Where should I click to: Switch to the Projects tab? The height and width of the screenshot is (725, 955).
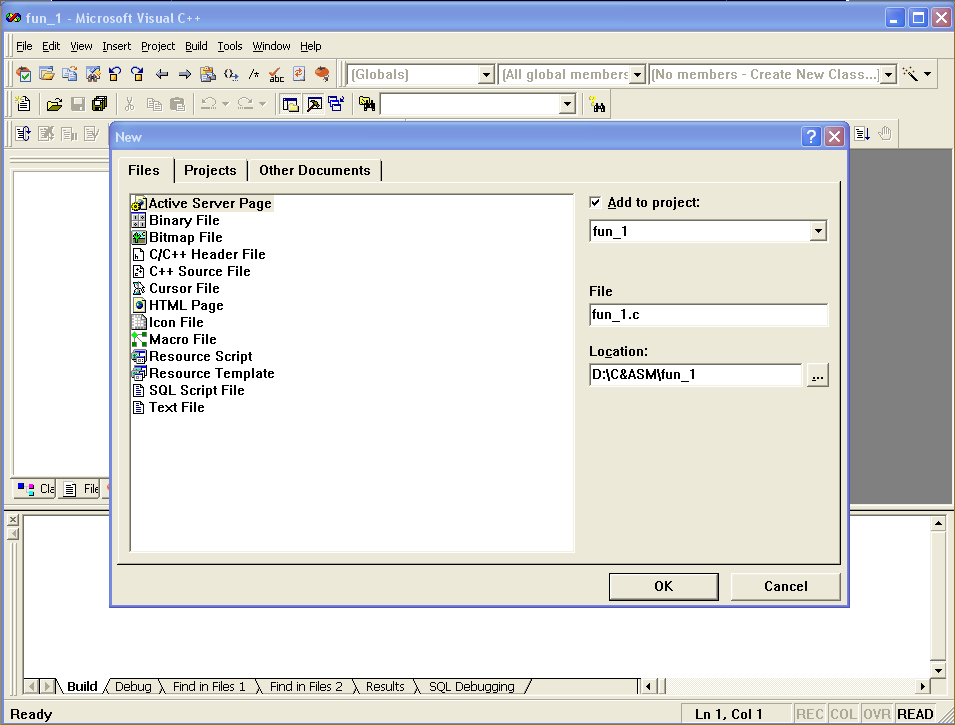(210, 170)
